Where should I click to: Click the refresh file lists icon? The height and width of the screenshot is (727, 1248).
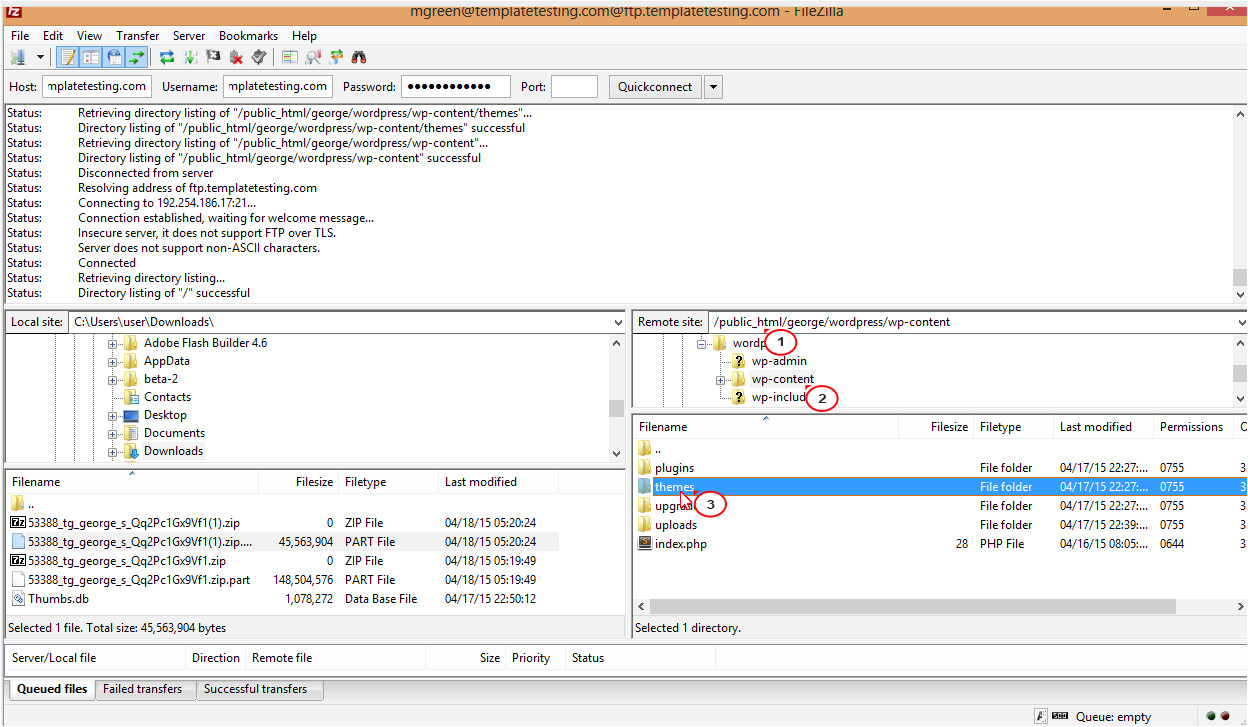tap(167, 58)
